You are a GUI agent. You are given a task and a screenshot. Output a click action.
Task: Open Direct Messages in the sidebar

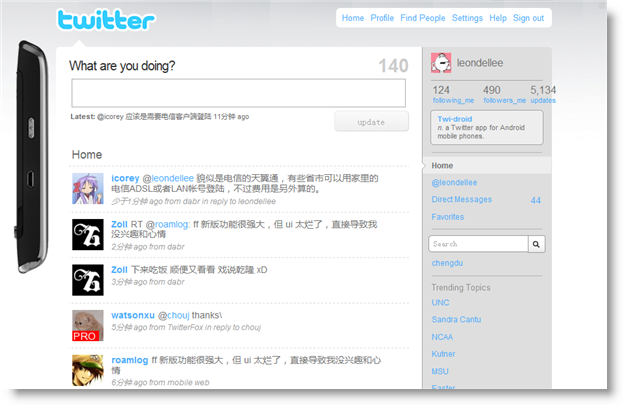click(462, 200)
